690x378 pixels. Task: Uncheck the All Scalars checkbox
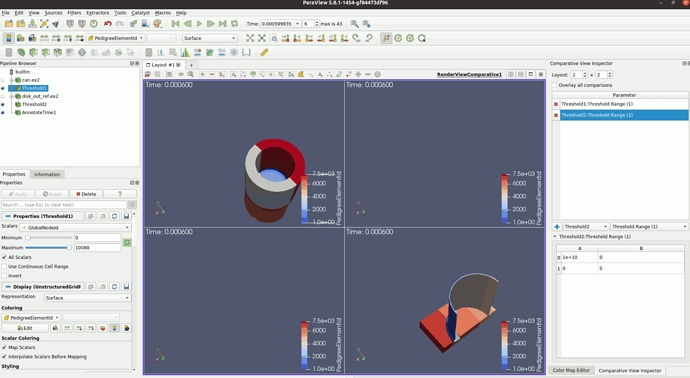[4, 257]
